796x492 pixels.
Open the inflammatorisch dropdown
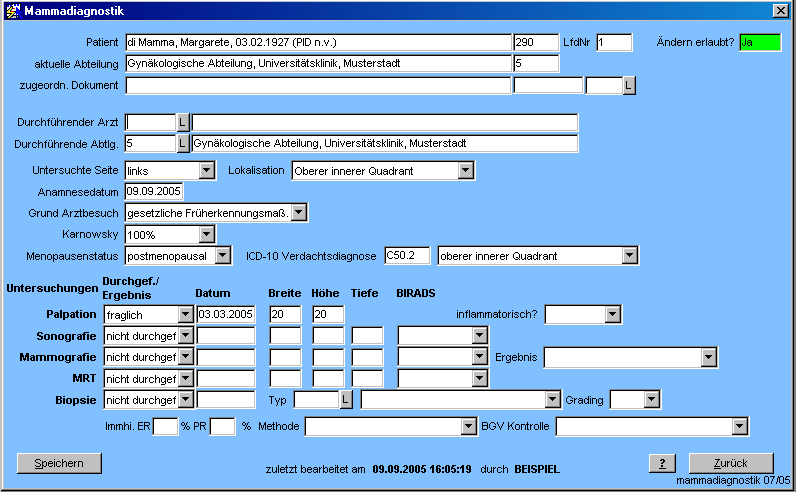pyautogui.click(x=612, y=314)
